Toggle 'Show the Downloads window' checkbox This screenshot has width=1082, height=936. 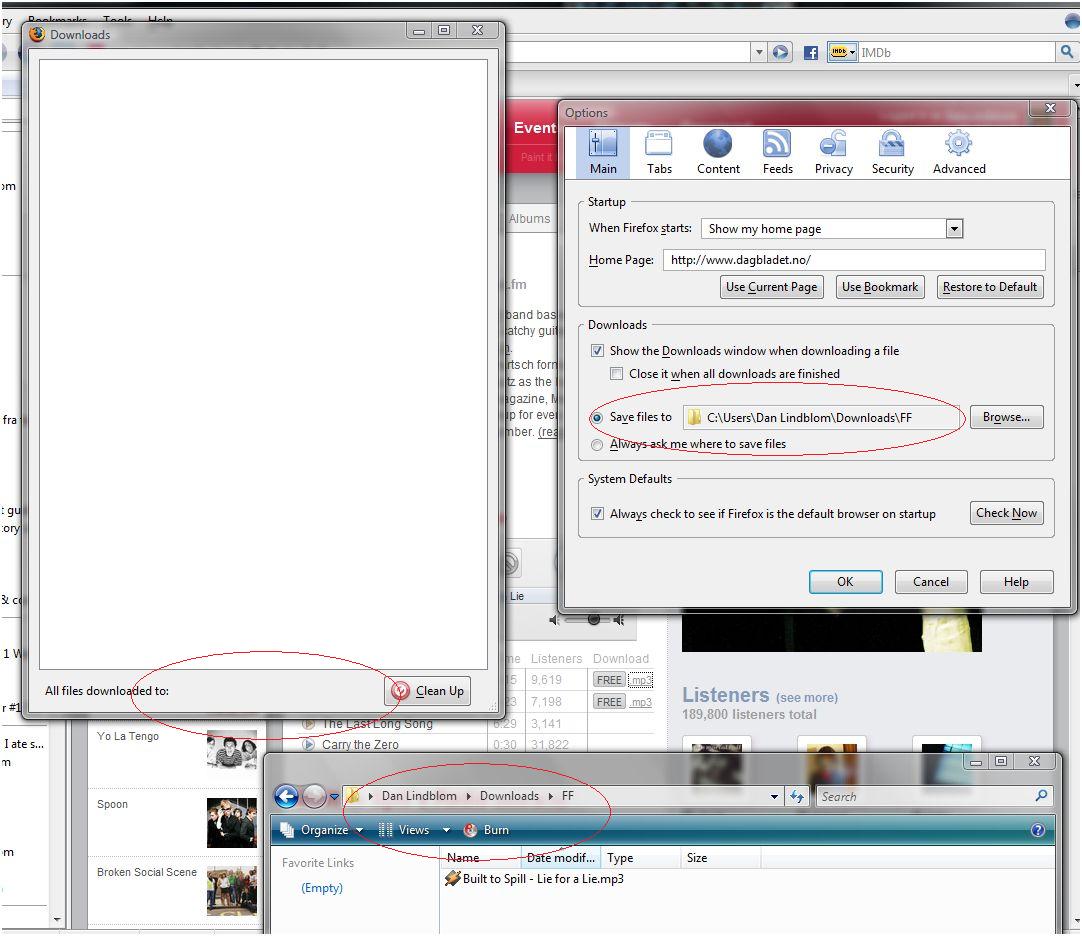pyautogui.click(x=598, y=351)
